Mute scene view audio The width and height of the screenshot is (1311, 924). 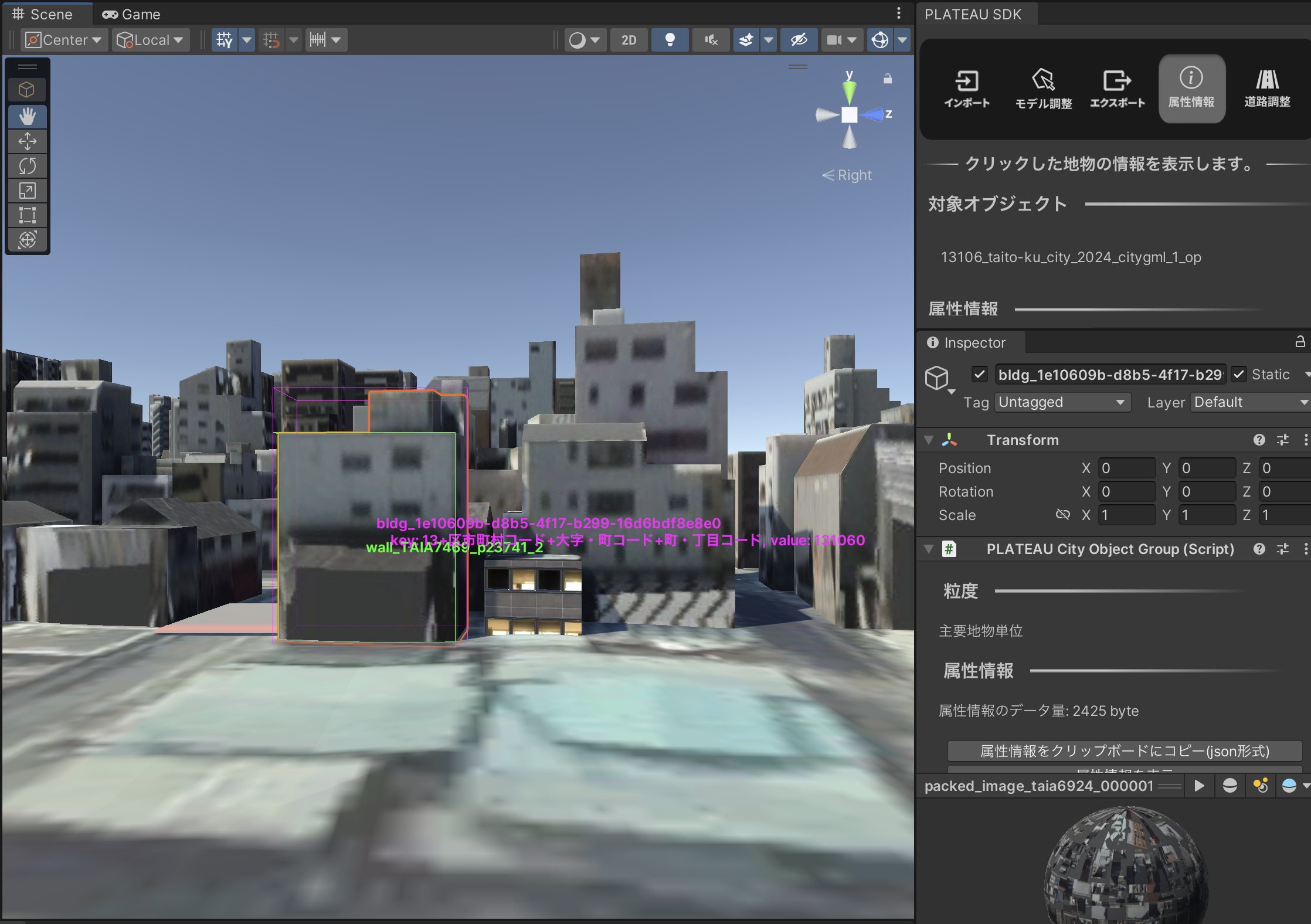click(711, 39)
